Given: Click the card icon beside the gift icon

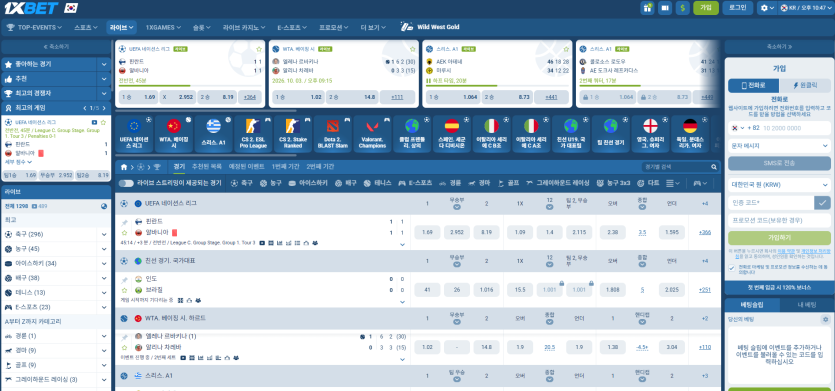Looking at the screenshot, I should [665, 8].
